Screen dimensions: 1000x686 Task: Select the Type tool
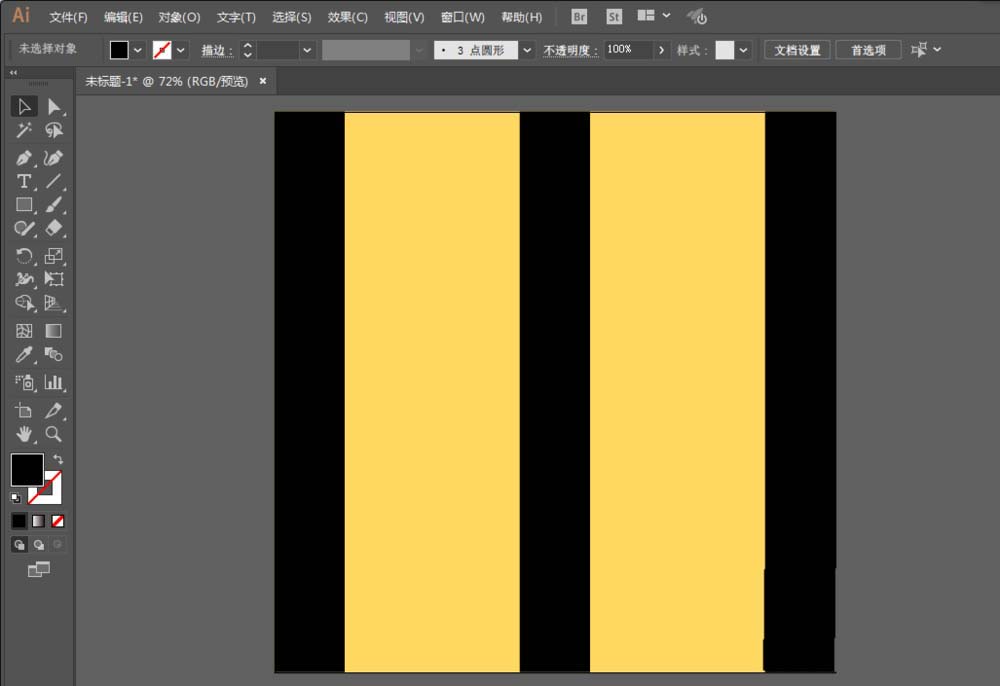[x=24, y=181]
